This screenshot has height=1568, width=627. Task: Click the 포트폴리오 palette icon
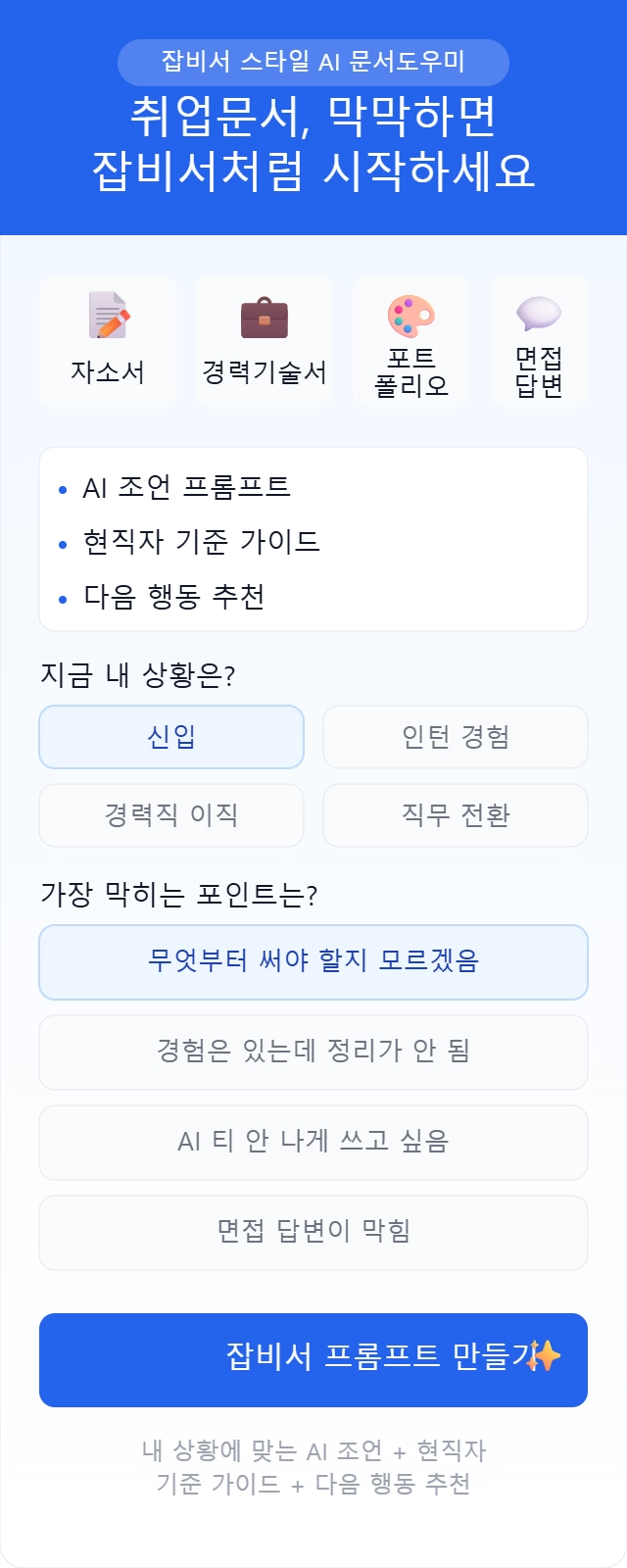[x=411, y=317]
